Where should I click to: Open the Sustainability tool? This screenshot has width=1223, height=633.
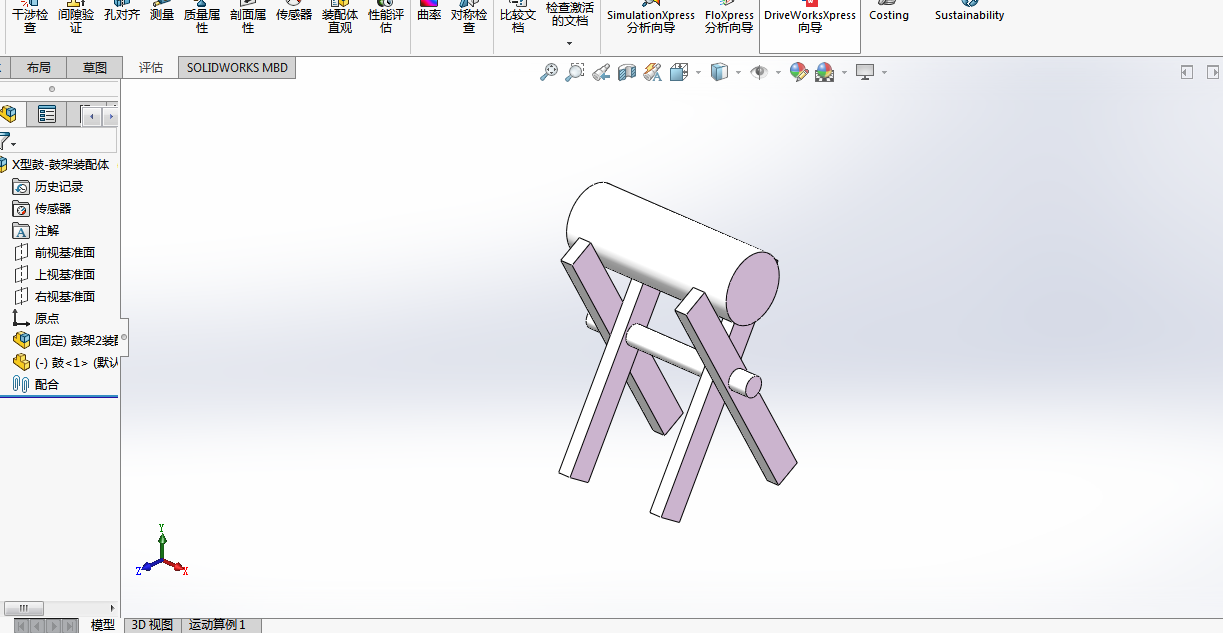coord(969,12)
